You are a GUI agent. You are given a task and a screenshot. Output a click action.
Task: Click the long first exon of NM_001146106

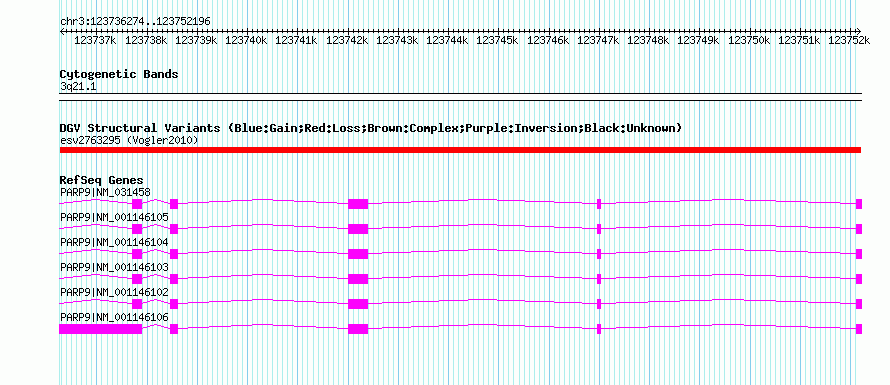point(100,329)
